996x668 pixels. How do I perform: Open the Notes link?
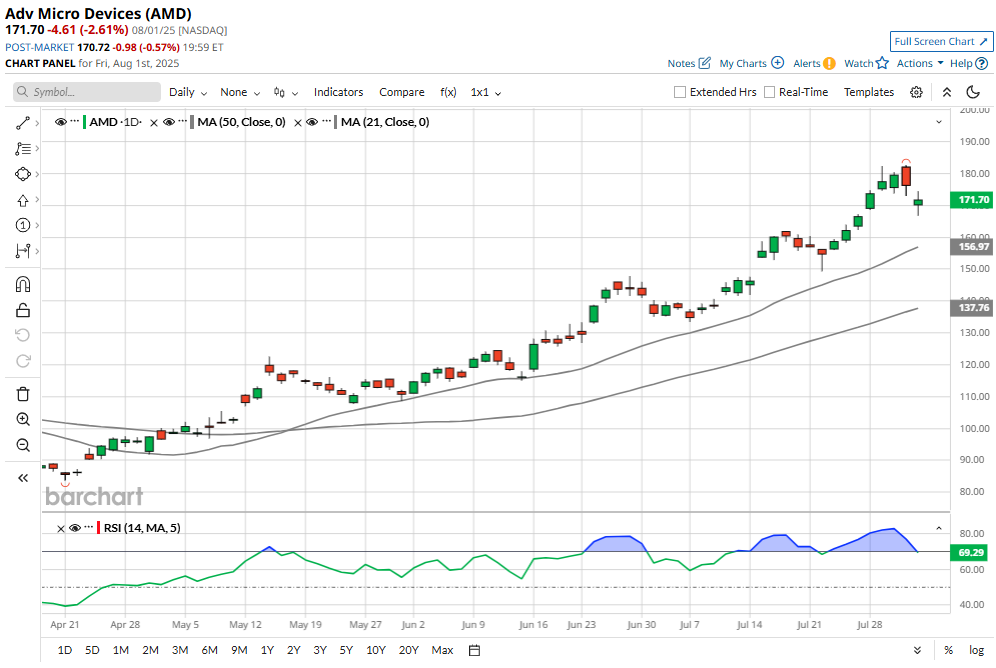689,63
